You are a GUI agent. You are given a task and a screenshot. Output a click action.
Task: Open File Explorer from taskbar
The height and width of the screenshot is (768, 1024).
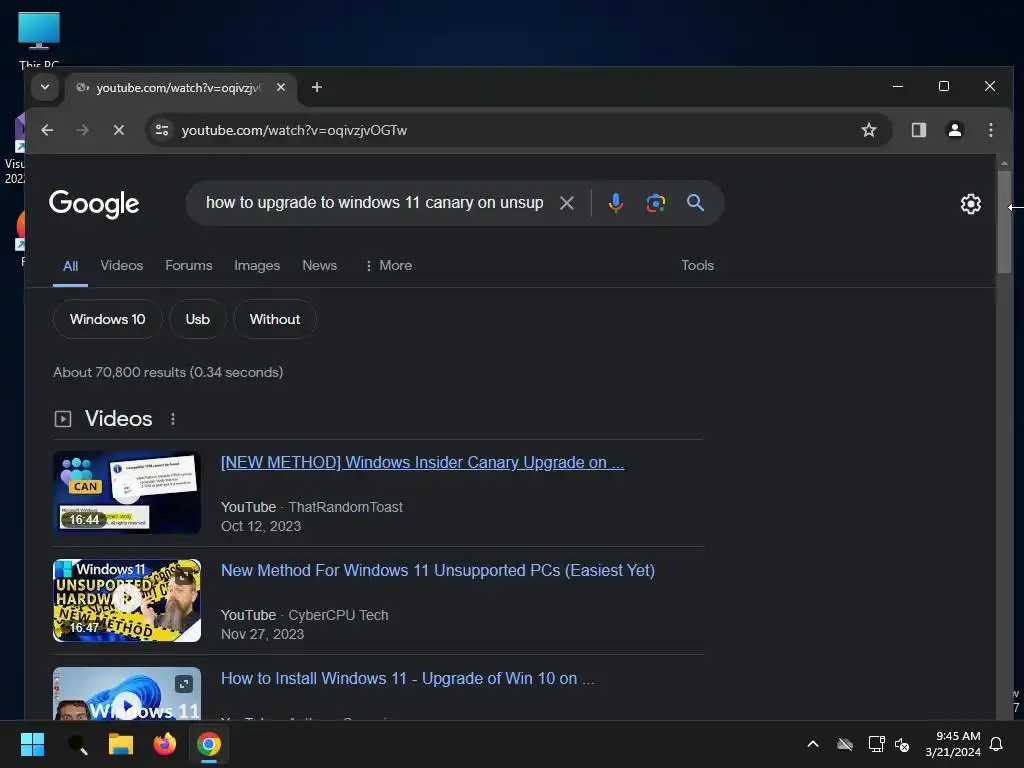[121, 744]
